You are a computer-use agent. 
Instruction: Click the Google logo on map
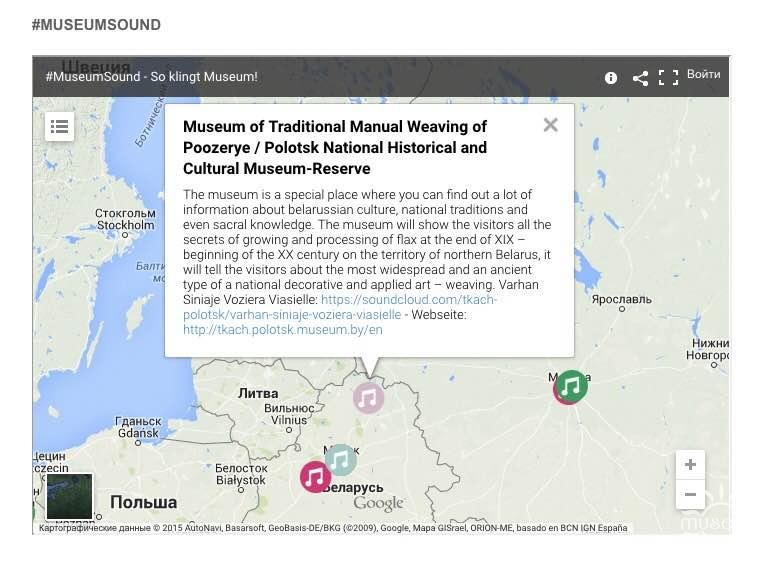pos(378,504)
